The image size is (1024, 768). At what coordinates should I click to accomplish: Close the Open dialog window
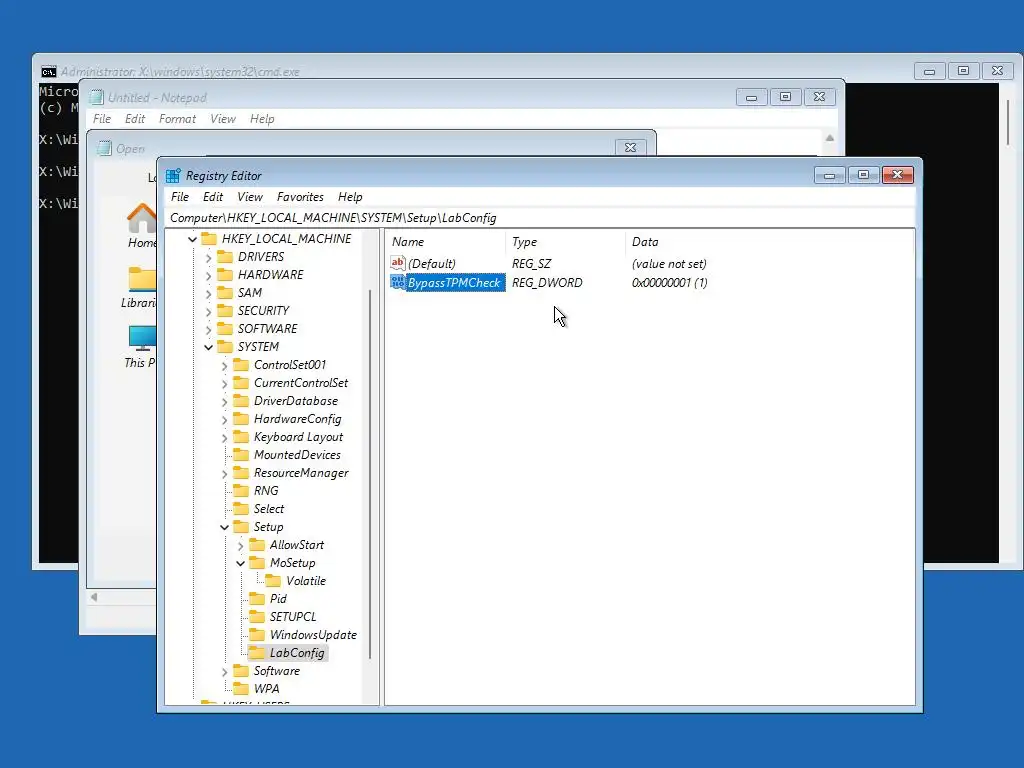click(x=630, y=148)
